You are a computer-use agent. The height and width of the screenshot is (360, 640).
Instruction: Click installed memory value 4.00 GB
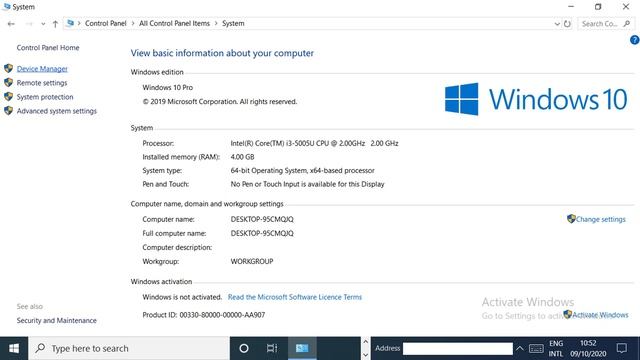tap(242, 157)
